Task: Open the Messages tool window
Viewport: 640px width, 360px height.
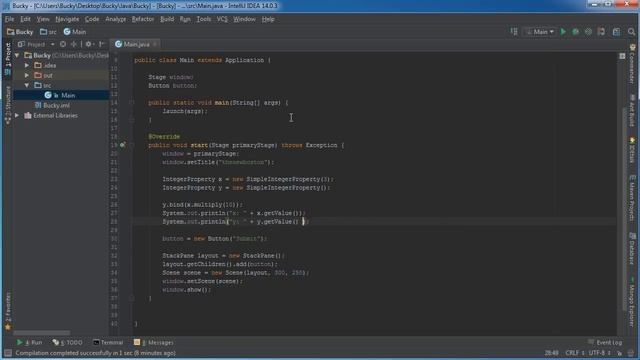Action: (153, 342)
